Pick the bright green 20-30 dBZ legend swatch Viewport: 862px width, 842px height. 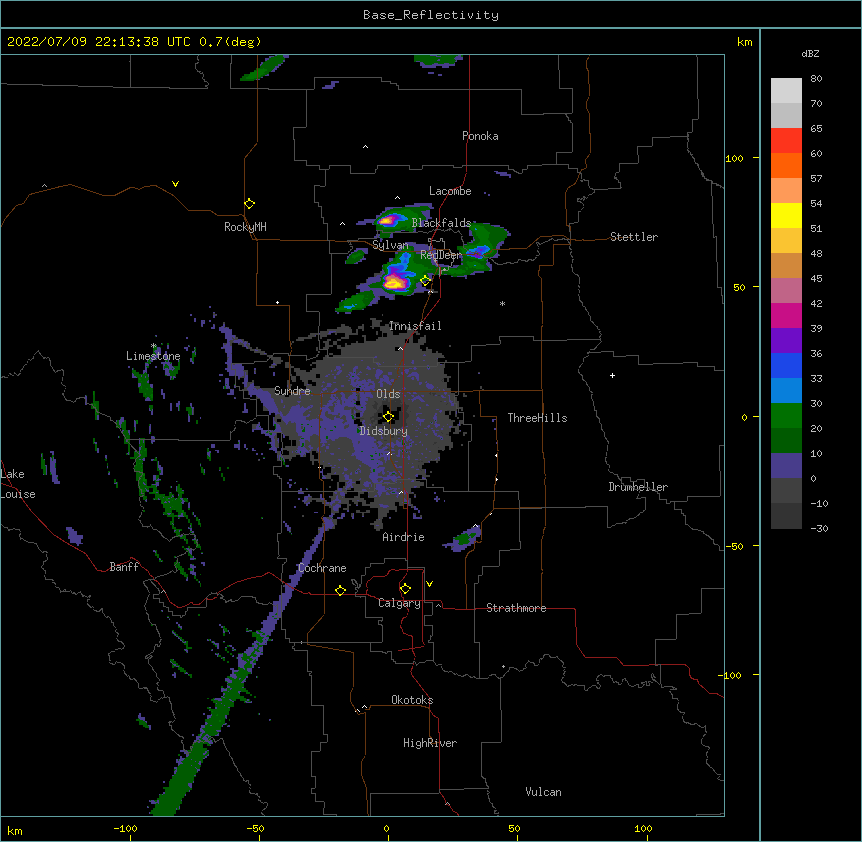(786, 416)
